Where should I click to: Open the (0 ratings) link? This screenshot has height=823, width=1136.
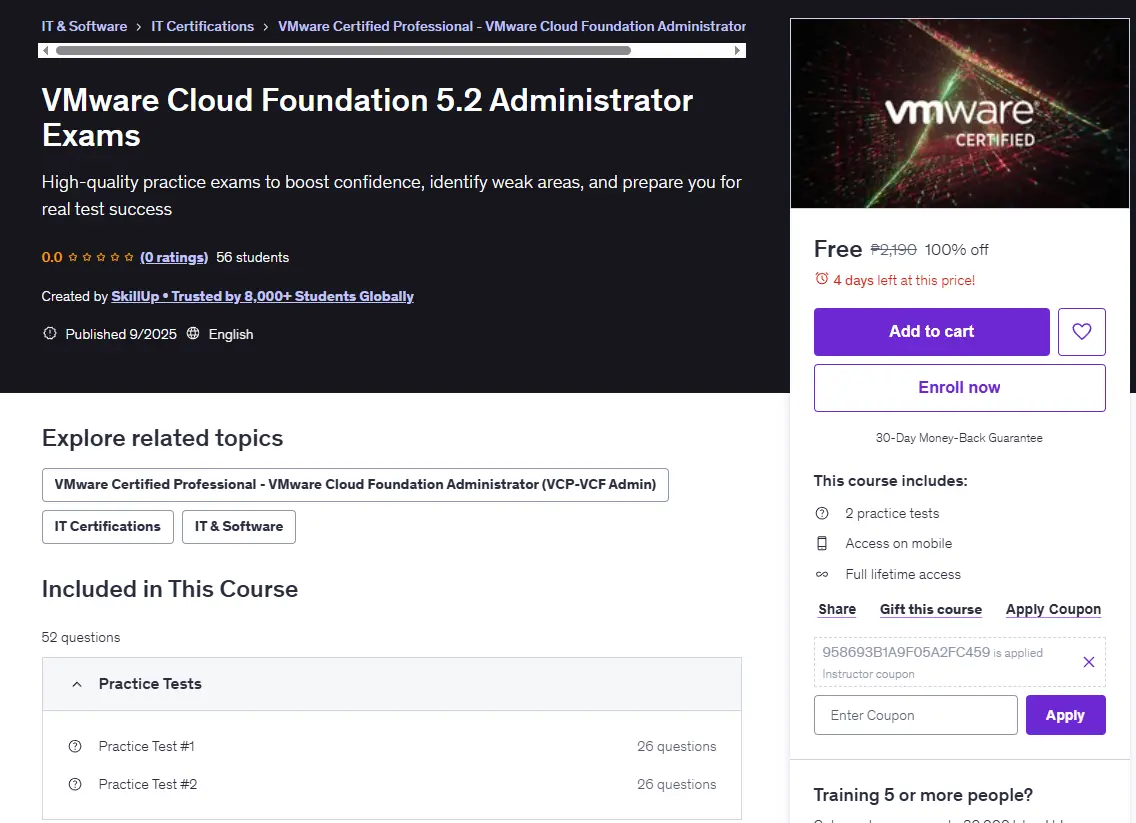(x=174, y=257)
